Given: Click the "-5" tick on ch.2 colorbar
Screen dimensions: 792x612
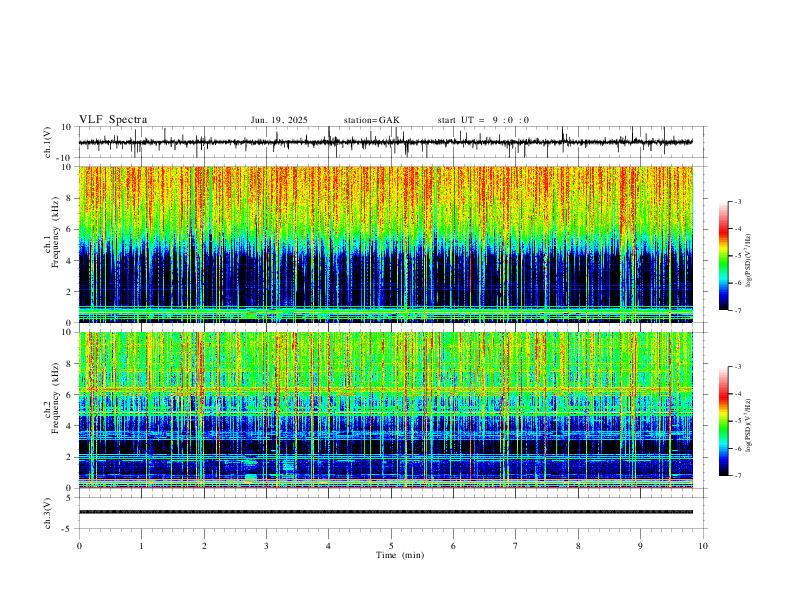Looking at the screenshot, I should pyautogui.click(x=737, y=421).
